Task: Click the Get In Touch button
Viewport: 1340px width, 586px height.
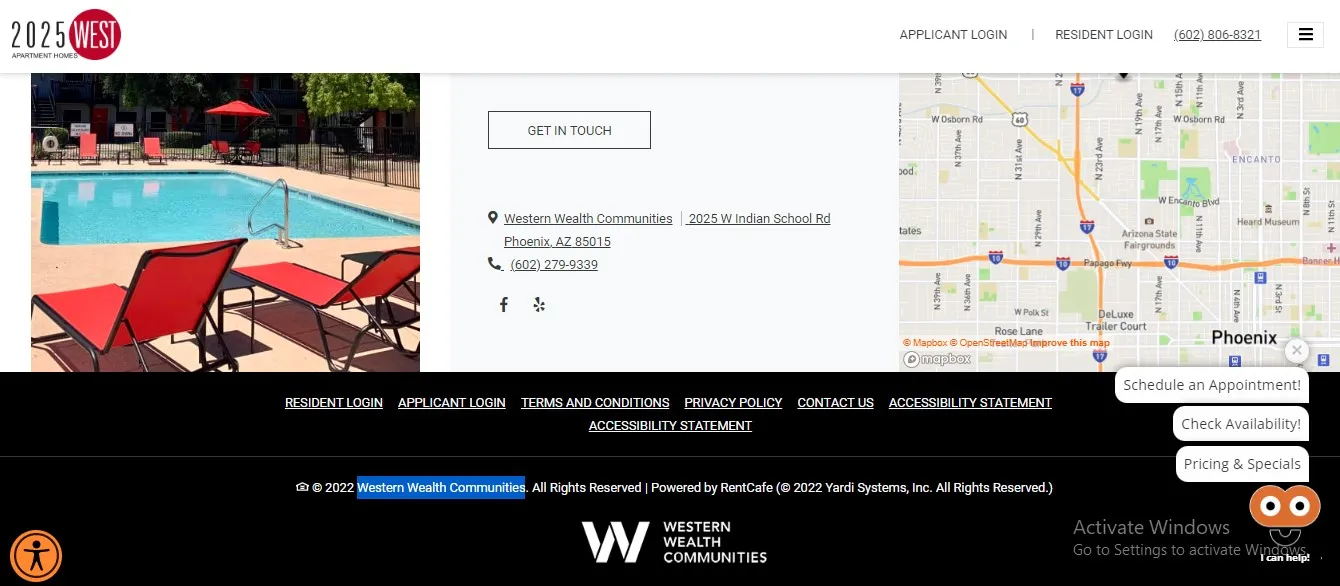Action: coord(569,130)
